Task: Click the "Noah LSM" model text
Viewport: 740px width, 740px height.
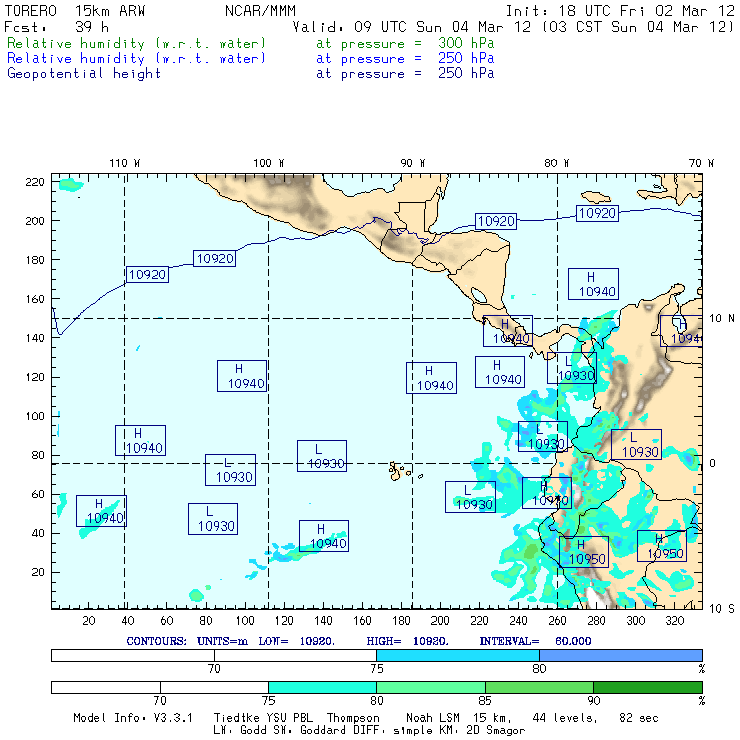Action: 433,718
